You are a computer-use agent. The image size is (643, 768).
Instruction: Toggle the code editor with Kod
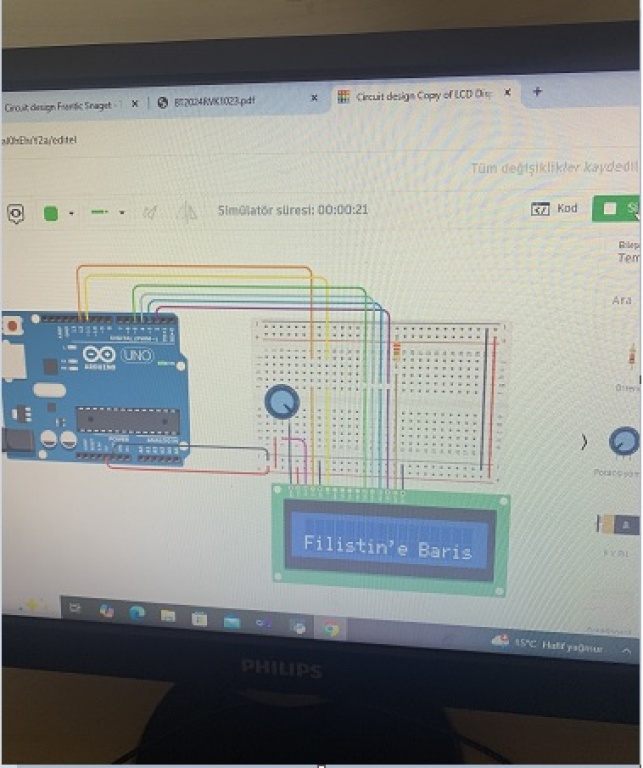click(555, 209)
